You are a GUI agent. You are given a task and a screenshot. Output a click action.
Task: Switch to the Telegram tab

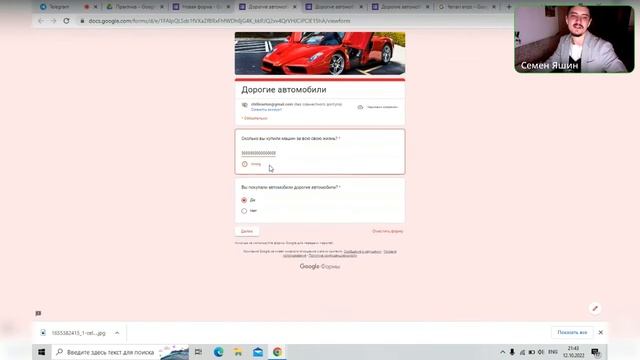(x=59, y=7)
